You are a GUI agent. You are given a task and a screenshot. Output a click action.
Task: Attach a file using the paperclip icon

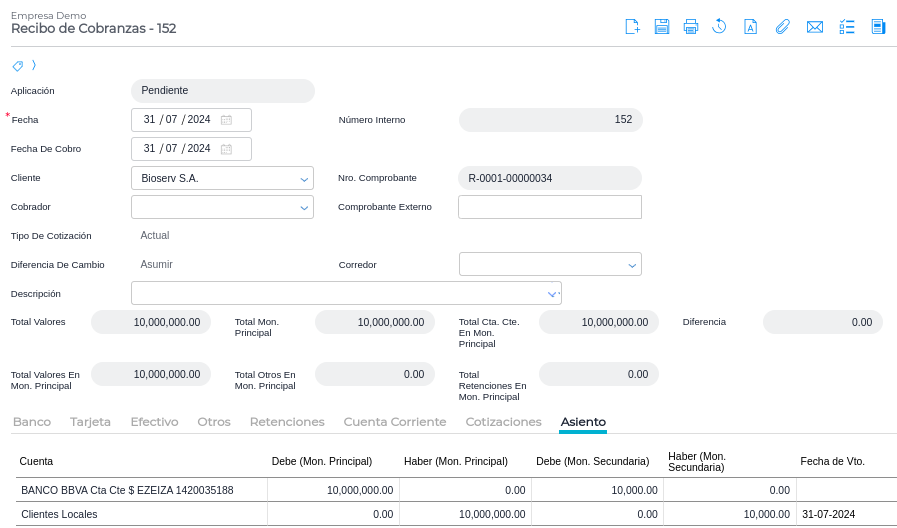(783, 27)
